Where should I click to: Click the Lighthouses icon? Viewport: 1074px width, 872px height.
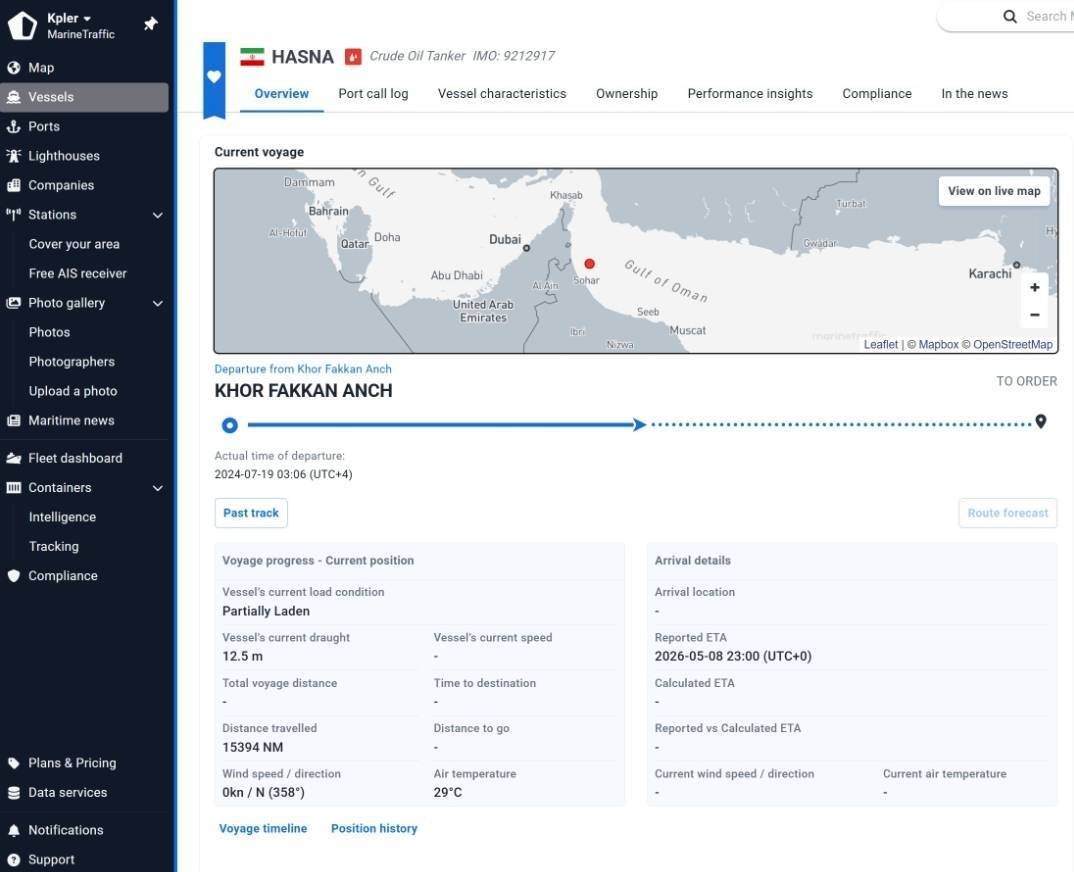pos(14,156)
